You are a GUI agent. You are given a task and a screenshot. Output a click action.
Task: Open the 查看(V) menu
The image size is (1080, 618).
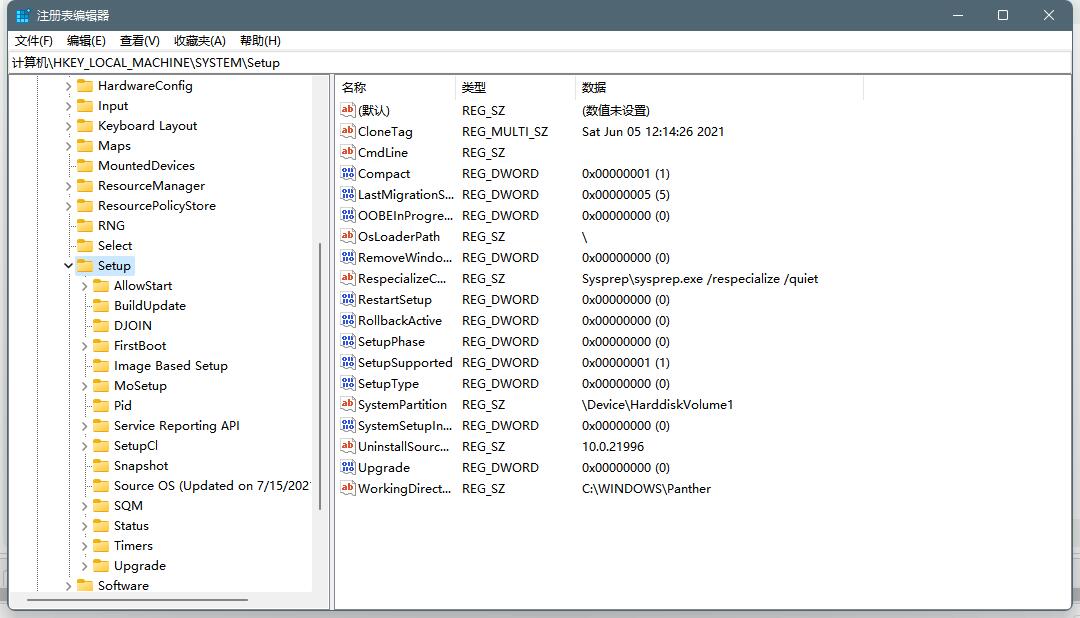point(140,41)
